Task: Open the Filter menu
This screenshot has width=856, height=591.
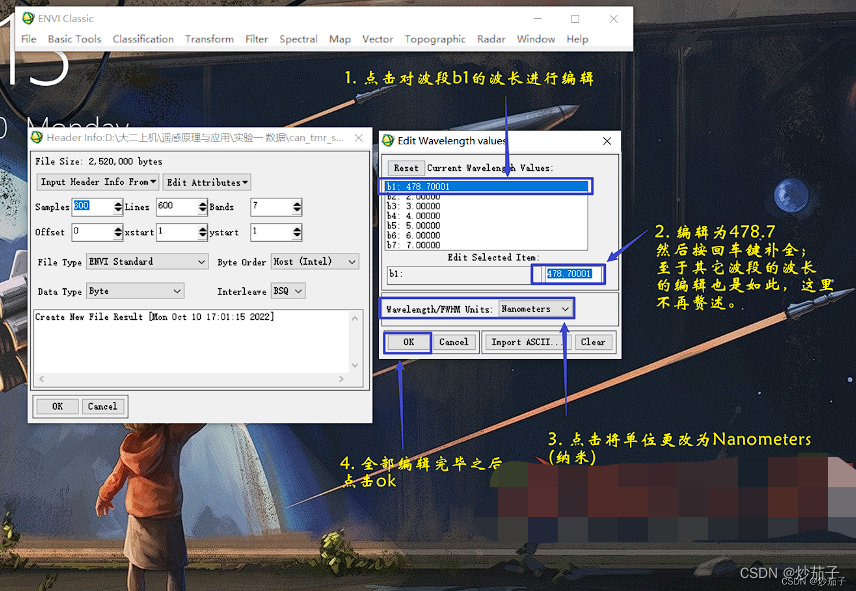Action: click(256, 39)
